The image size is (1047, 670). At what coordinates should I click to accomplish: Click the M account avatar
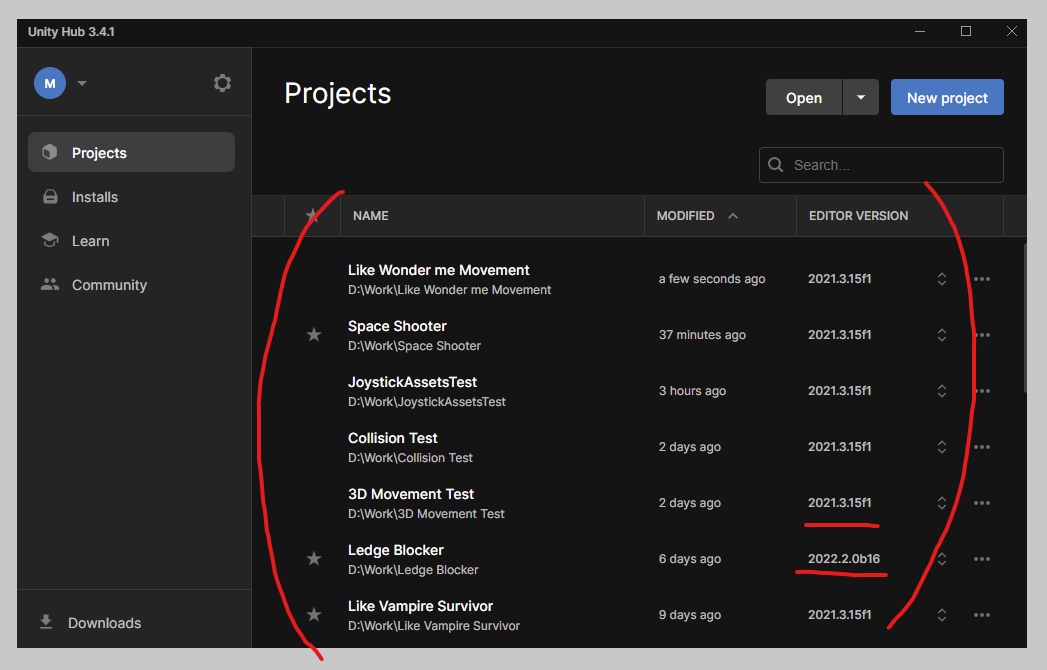coord(50,83)
